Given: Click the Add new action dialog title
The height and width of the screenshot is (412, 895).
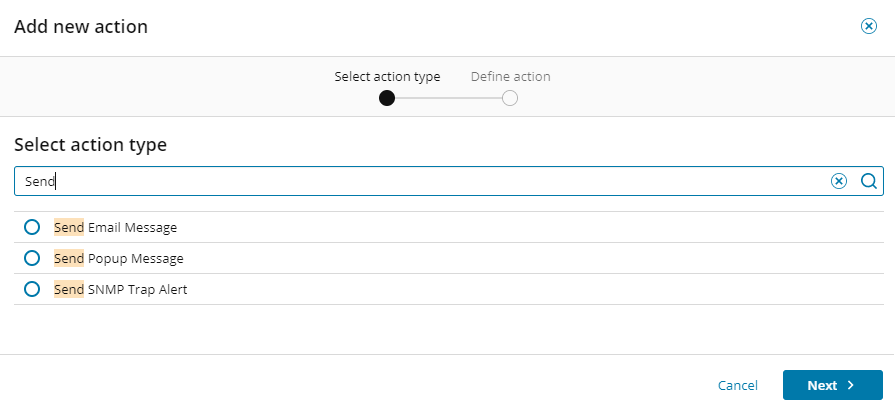Looking at the screenshot, I should click(x=81, y=27).
